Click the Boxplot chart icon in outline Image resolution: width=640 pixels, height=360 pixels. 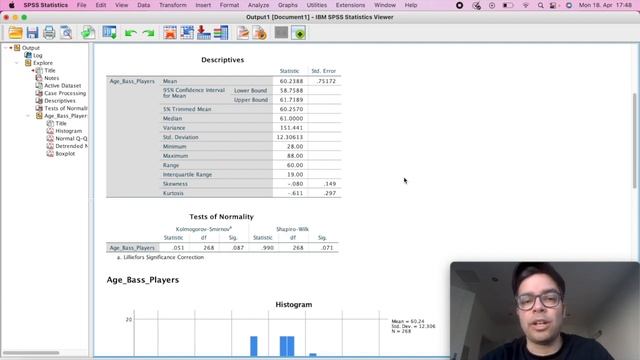pyautogui.click(x=50, y=153)
